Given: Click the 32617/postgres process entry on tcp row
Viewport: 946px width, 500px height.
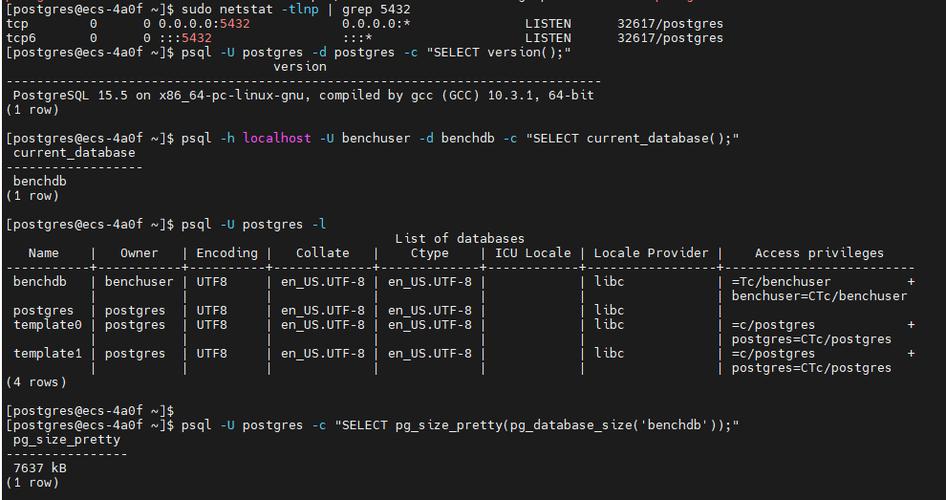Looking at the screenshot, I should (670, 24).
